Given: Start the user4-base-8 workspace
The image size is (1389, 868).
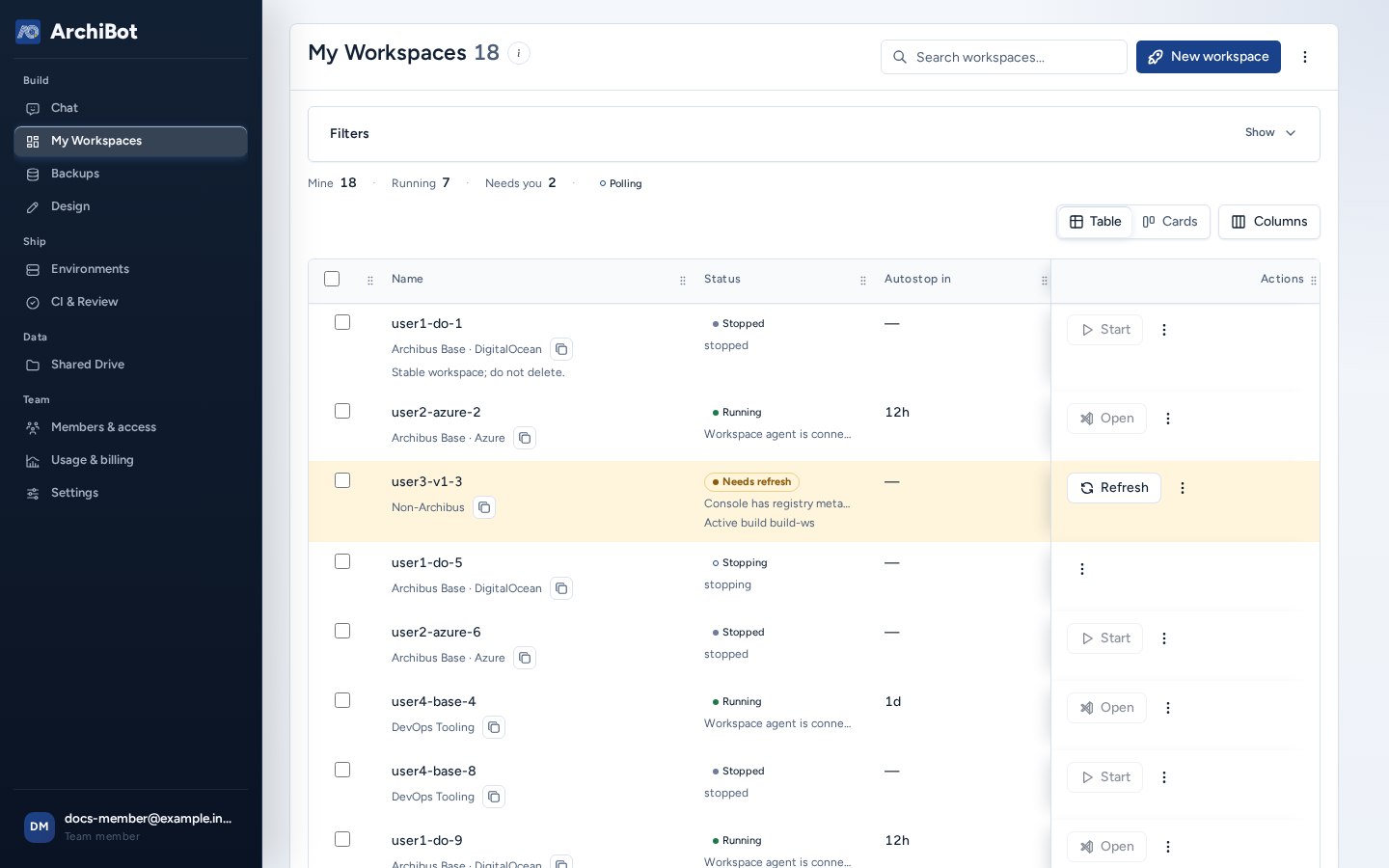Looking at the screenshot, I should click(1104, 777).
